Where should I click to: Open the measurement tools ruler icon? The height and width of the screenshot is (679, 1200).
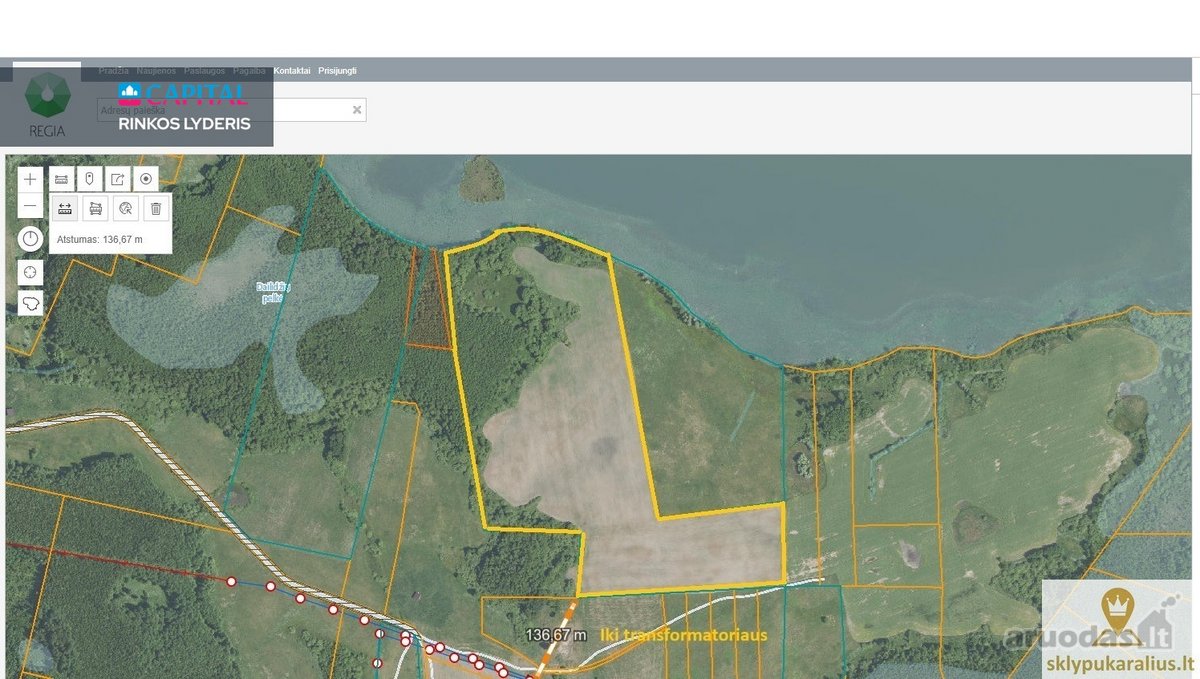pos(62,179)
